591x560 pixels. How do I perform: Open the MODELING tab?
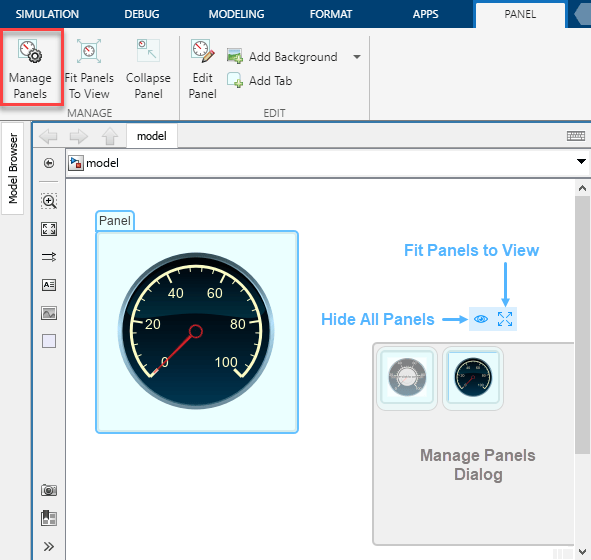(236, 14)
